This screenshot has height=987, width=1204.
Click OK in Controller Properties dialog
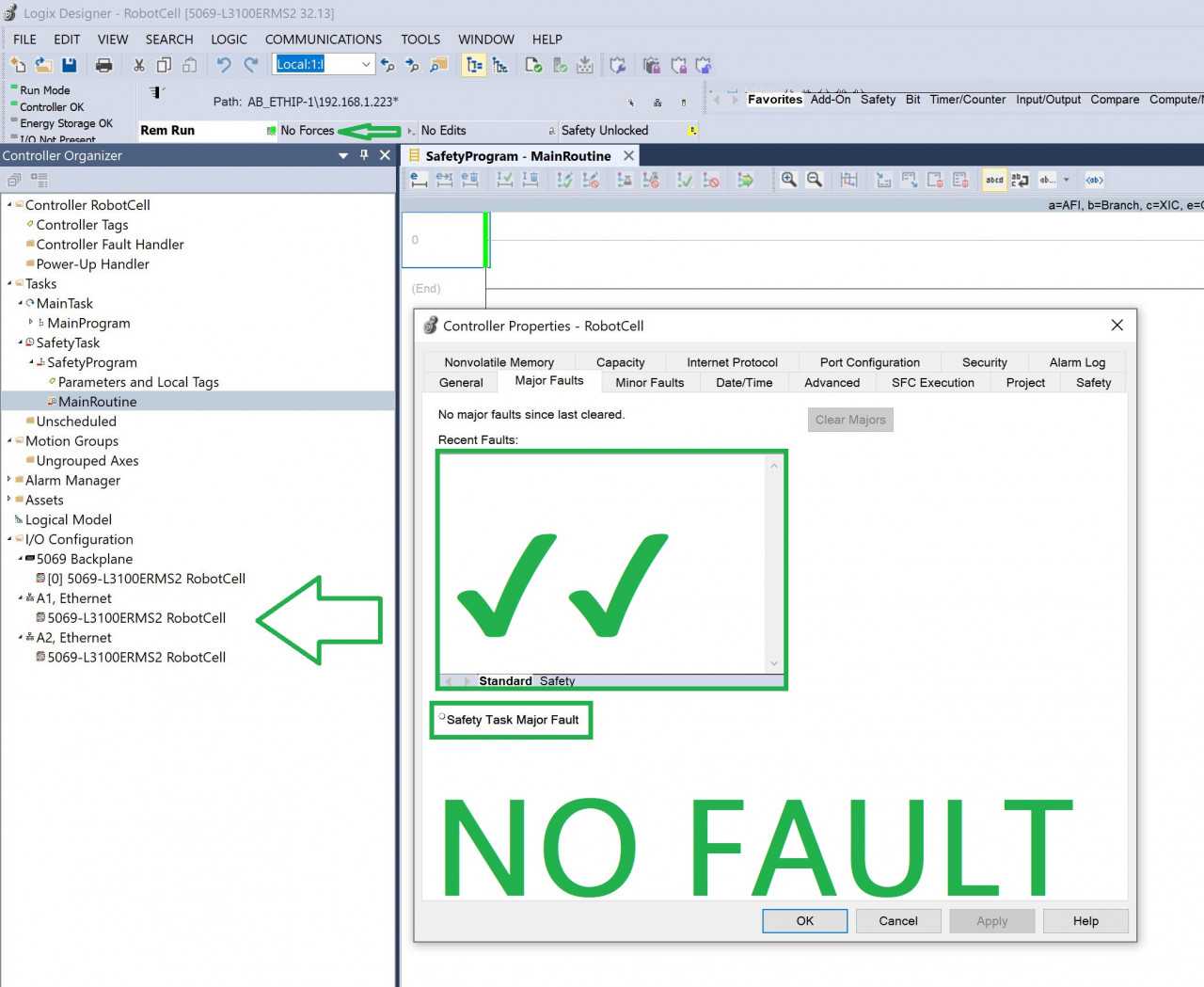pos(805,921)
